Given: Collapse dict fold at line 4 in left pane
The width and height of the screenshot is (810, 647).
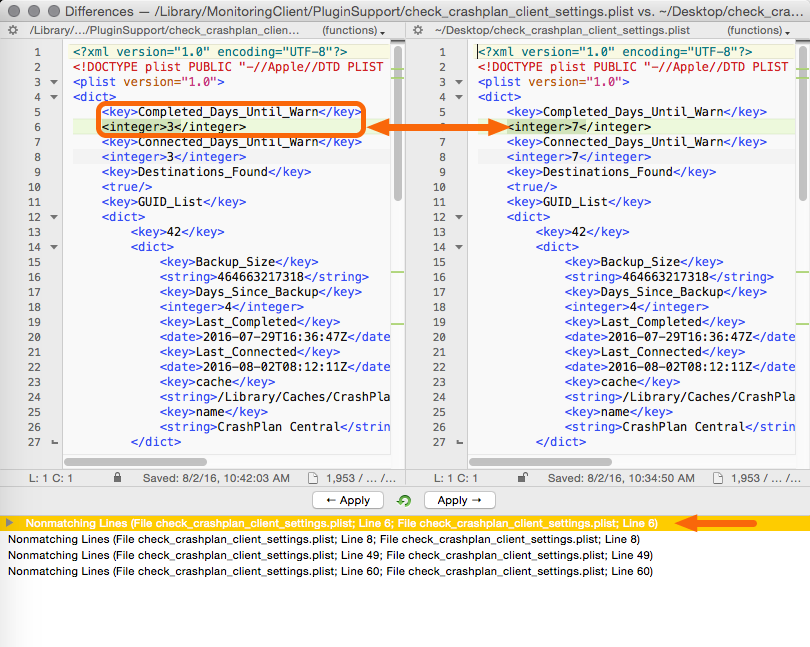Looking at the screenshot, I should pos(54,97).
